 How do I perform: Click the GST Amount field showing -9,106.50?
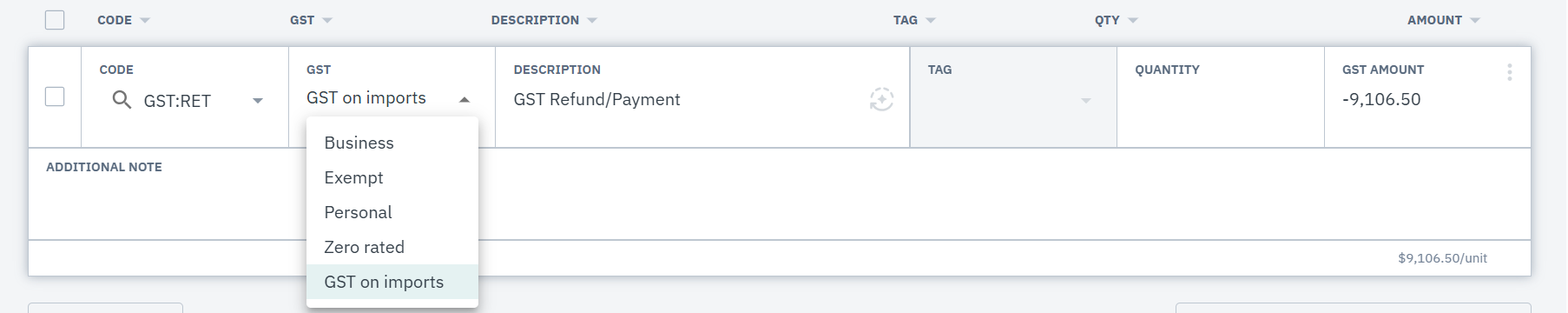point(1427,97)
